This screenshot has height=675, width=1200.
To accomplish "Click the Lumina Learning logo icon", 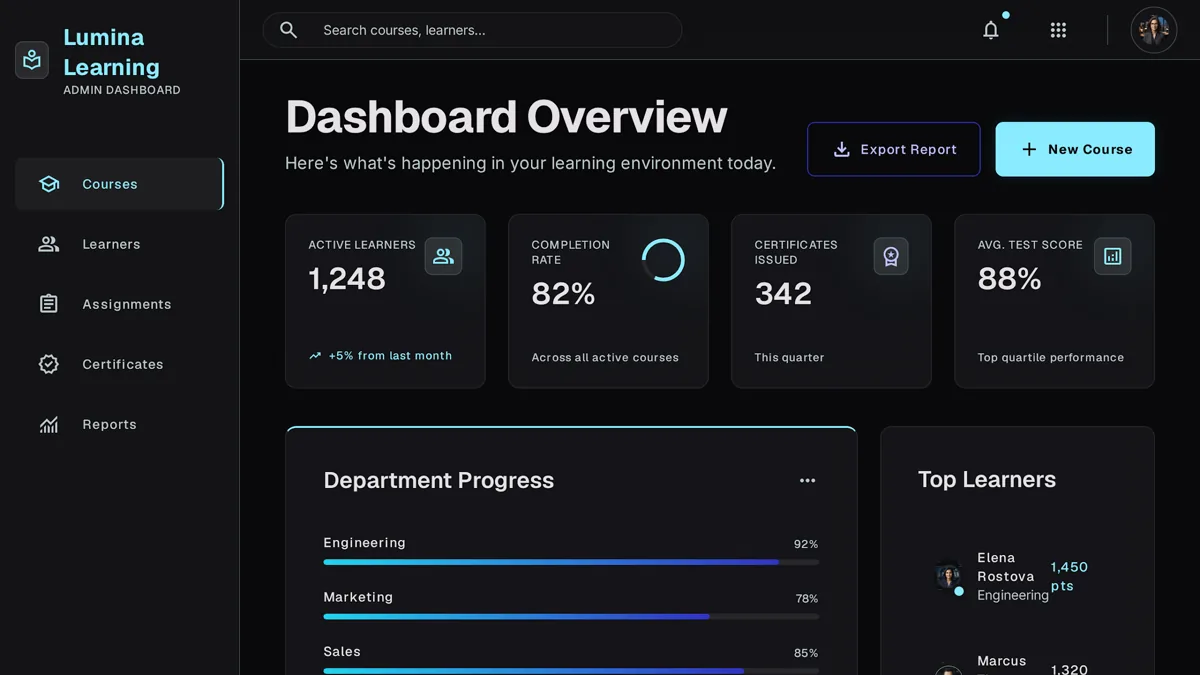I will (32, 60).
